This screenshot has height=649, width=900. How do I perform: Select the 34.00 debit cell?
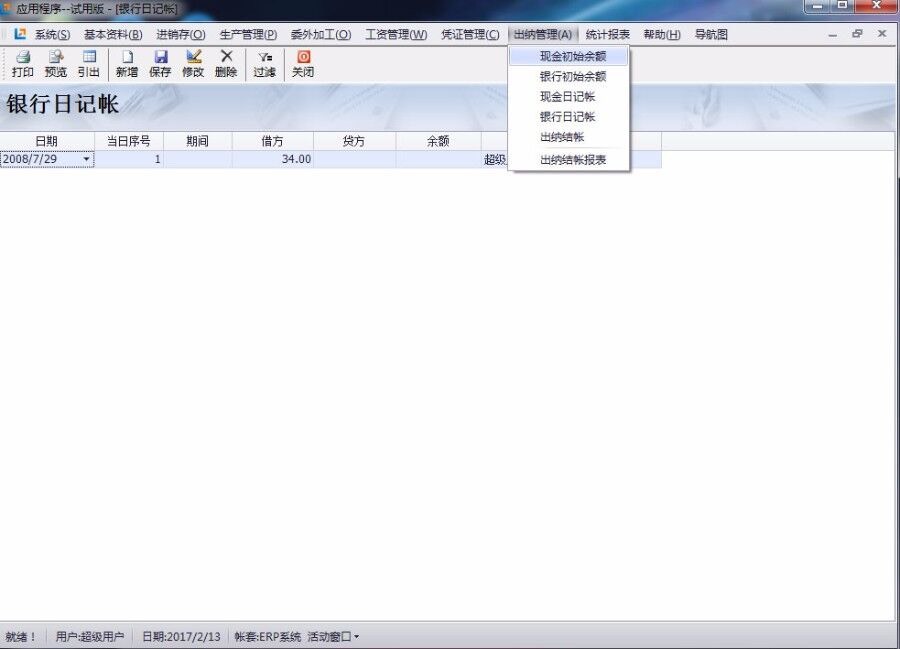(273, 159)
